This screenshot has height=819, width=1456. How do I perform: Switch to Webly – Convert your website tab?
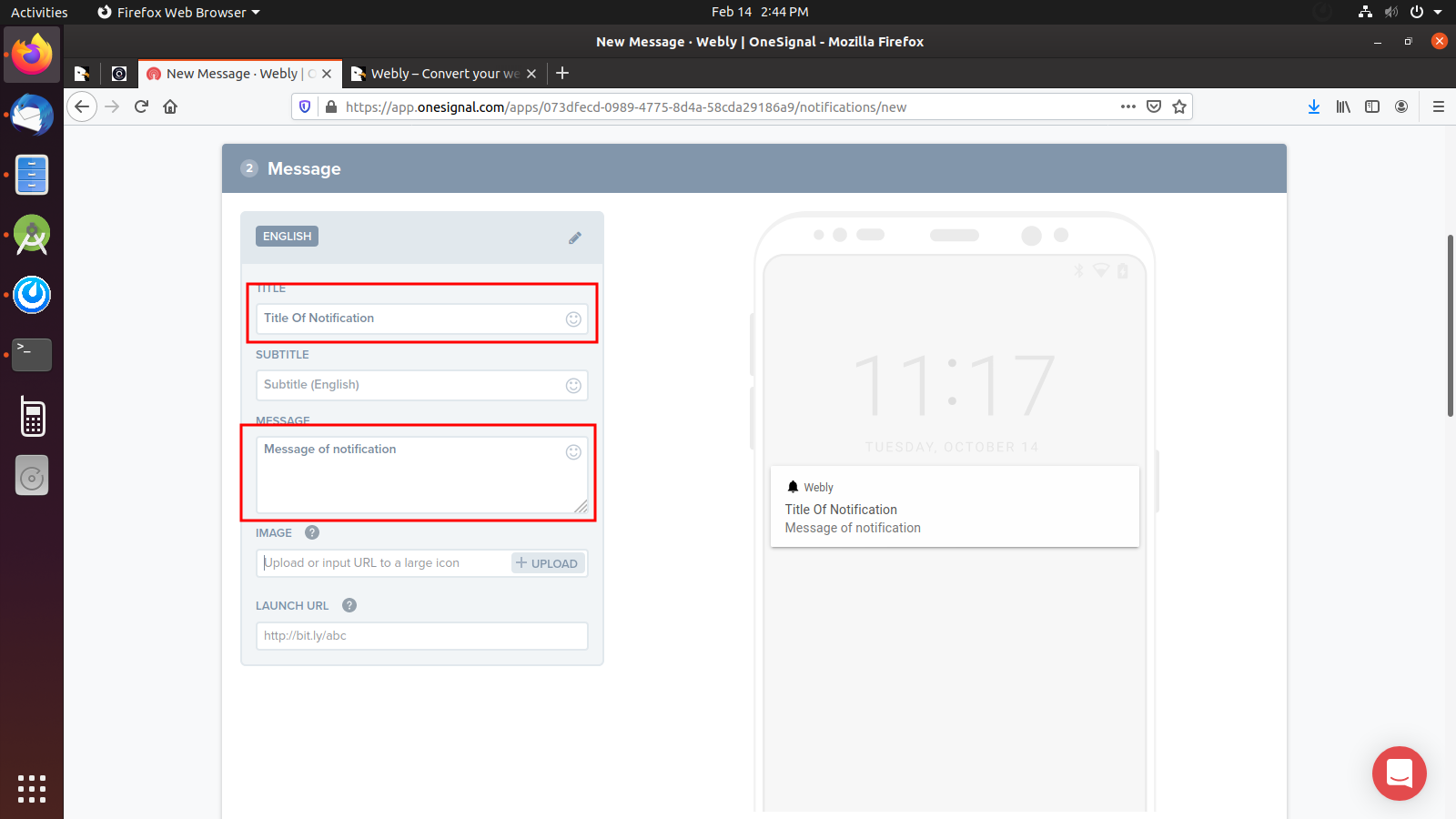[x=445, y=74]
